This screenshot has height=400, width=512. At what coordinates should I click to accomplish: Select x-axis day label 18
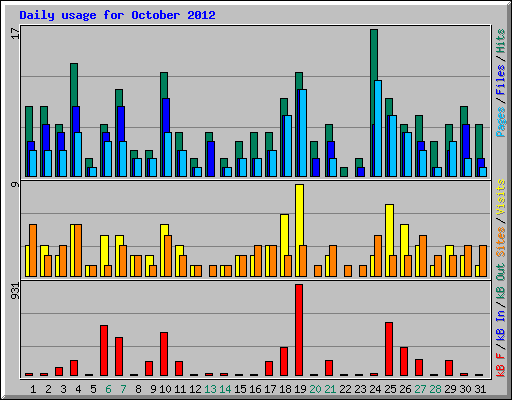coord(285,389)
